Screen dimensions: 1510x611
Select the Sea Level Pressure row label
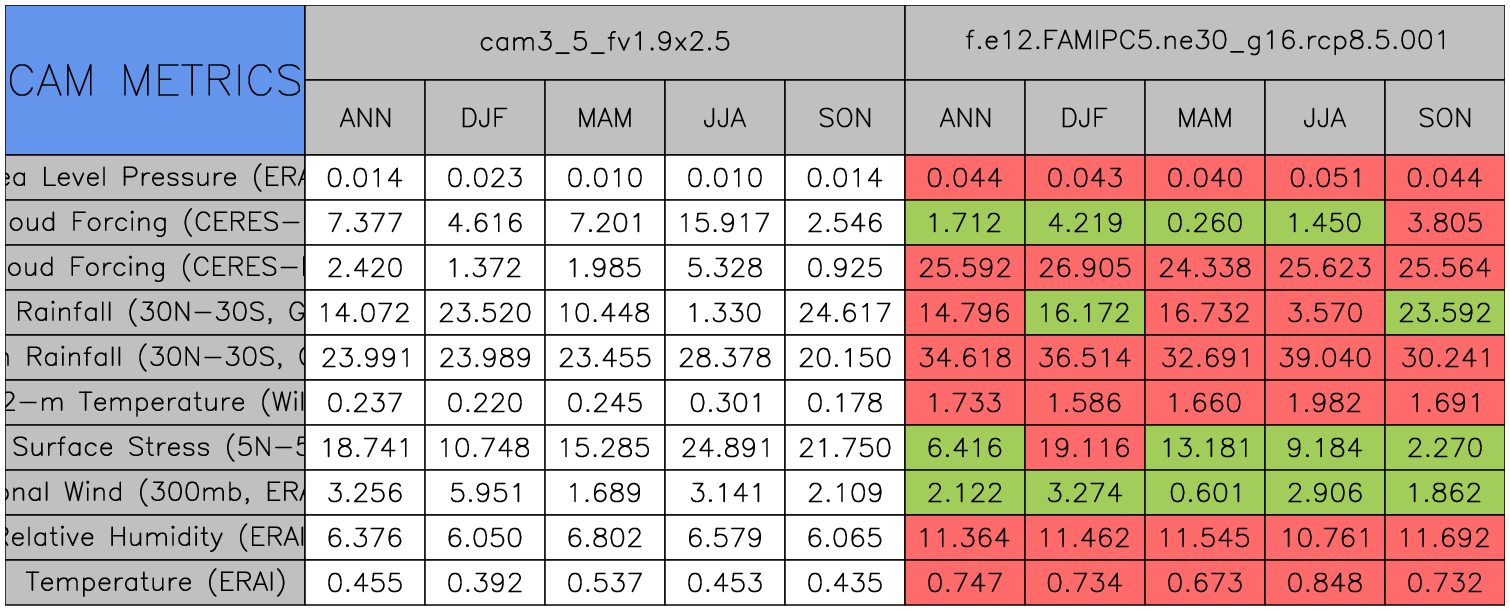click(154, 178)
